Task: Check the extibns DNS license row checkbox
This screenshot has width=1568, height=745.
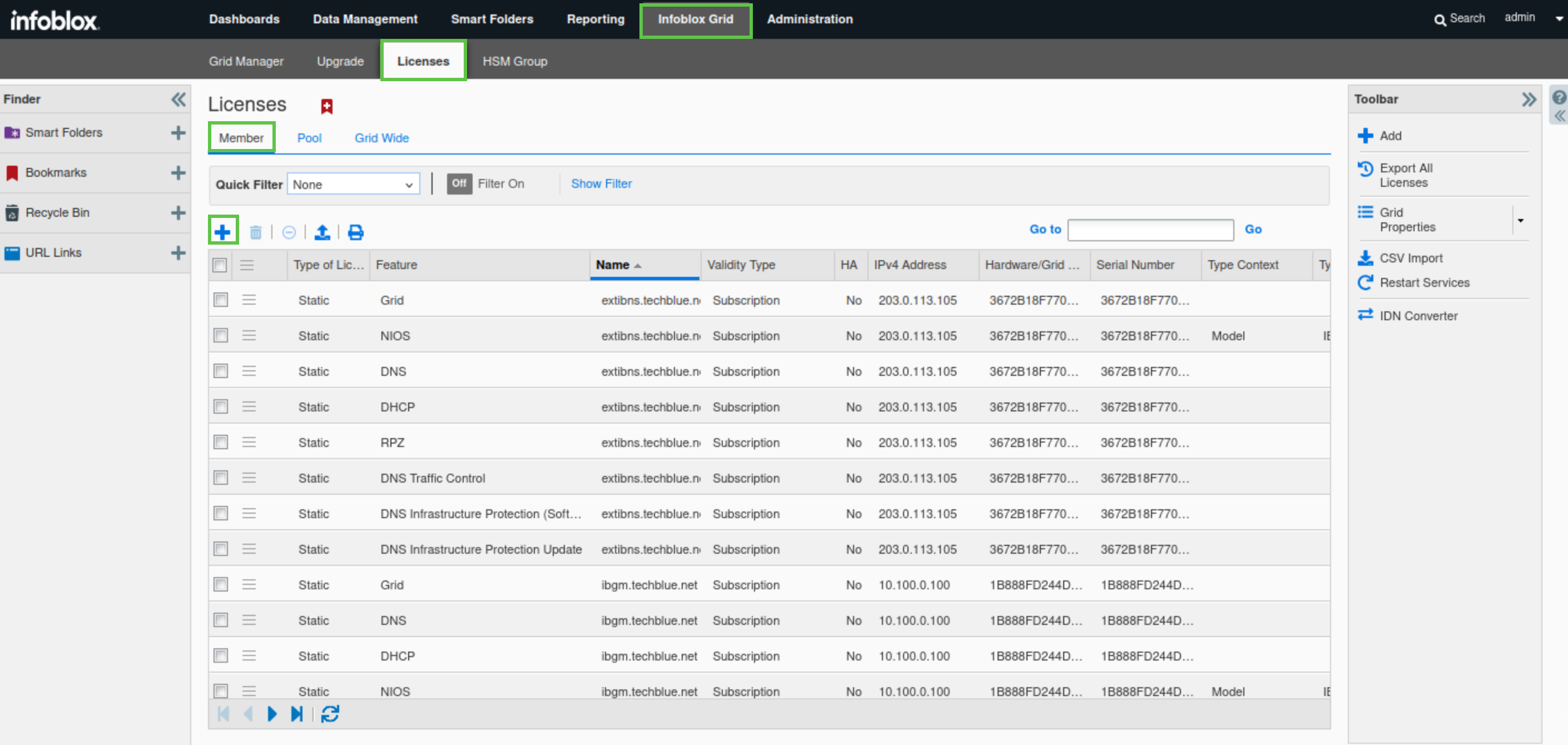Action: pos(220,371)
